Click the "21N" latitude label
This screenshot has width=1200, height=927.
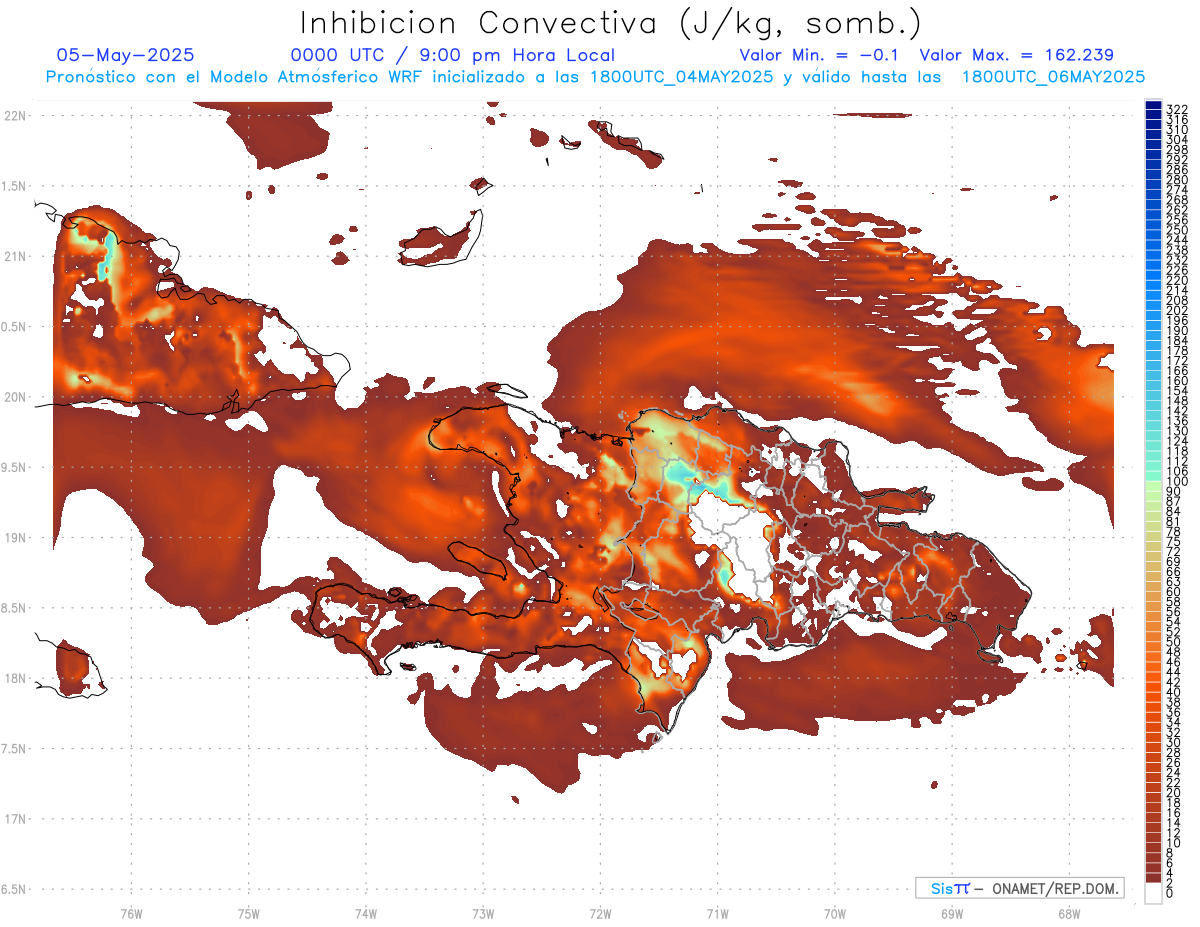(15, 256)
